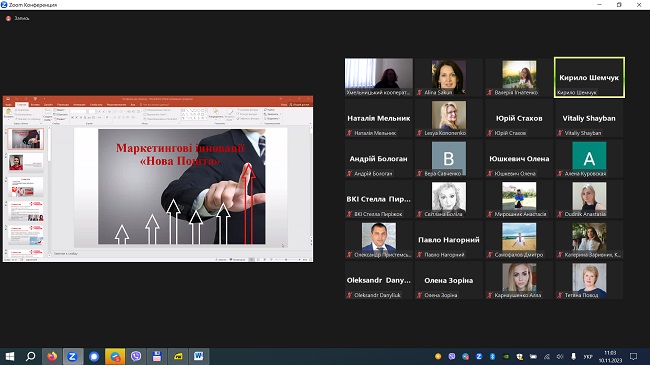Click muted mic icon on Юшкевич Олена tile

(x=490, y=173)
